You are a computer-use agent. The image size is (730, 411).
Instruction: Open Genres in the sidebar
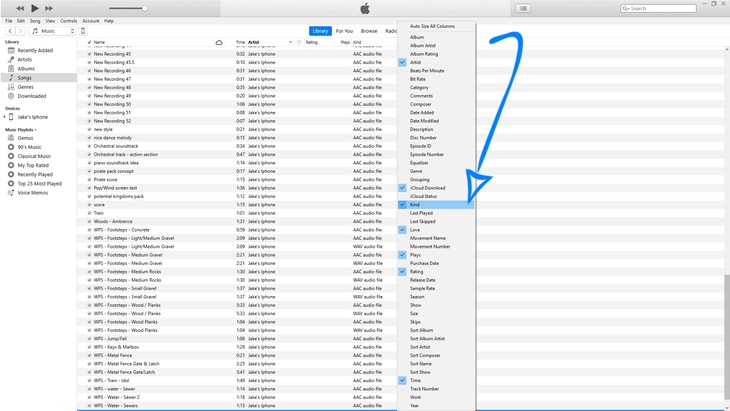click(x=26, y=87)
